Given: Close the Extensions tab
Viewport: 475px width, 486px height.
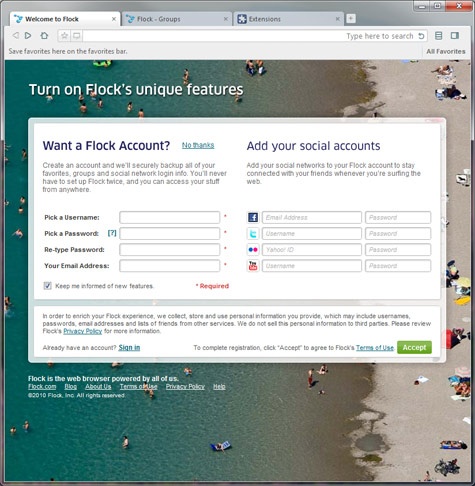Looking at the screenshot, I should click(x=338, y=19).
